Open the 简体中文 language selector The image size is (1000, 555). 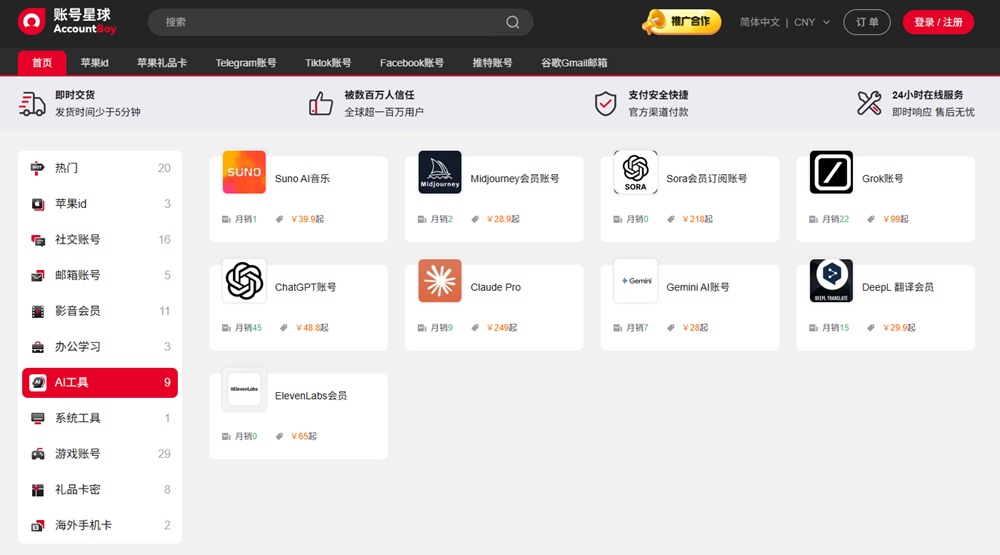pos(760,22)
